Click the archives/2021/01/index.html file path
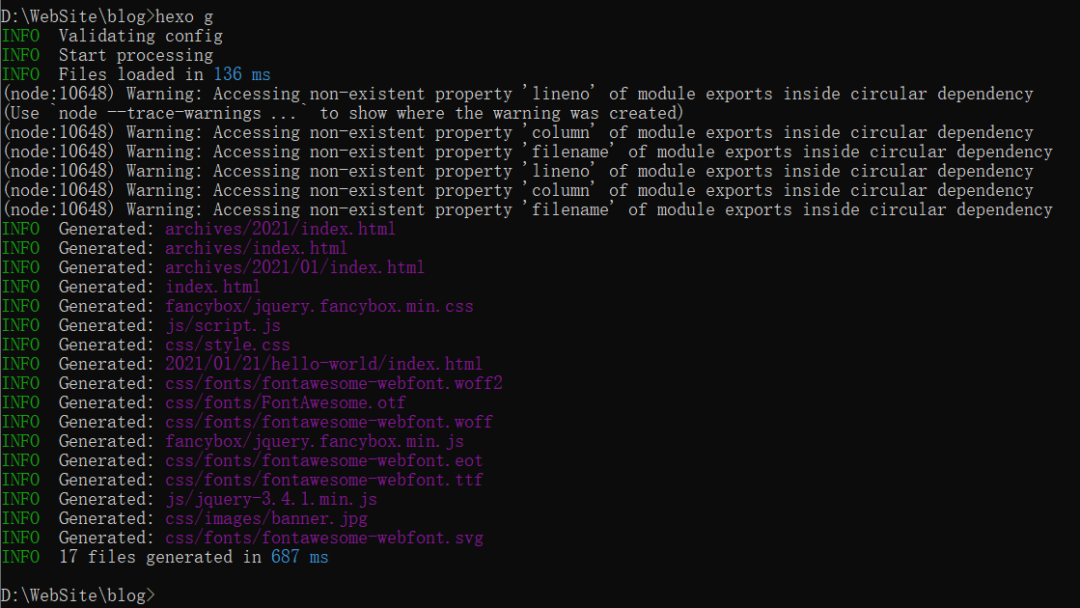Viewport: 1080px width, 608px height. coord(294,267)
